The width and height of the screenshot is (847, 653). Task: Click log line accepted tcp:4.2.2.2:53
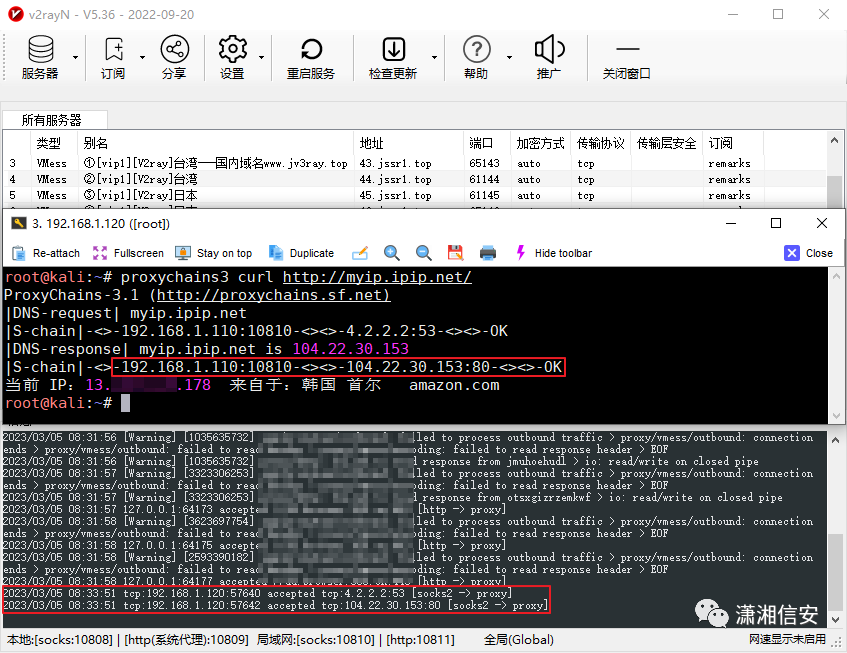pos(257,593)
